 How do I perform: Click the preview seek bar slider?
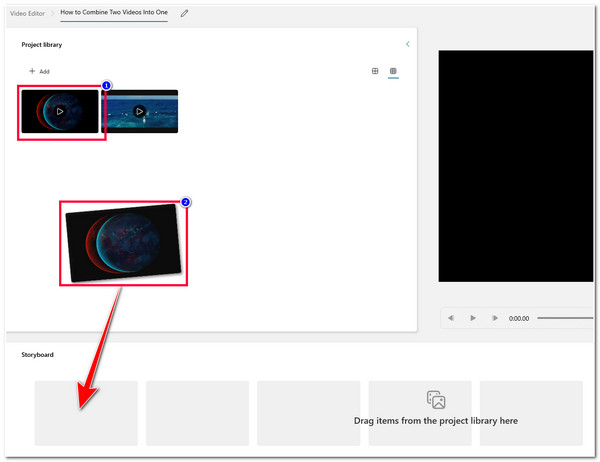pos(565,318)
